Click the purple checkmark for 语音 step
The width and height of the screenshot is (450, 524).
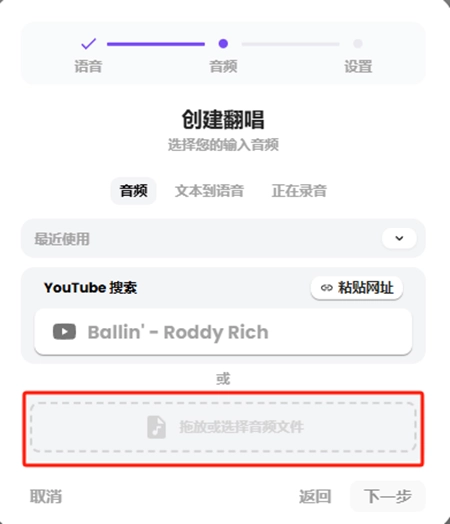pyautogui.click(x=89, y=43)
